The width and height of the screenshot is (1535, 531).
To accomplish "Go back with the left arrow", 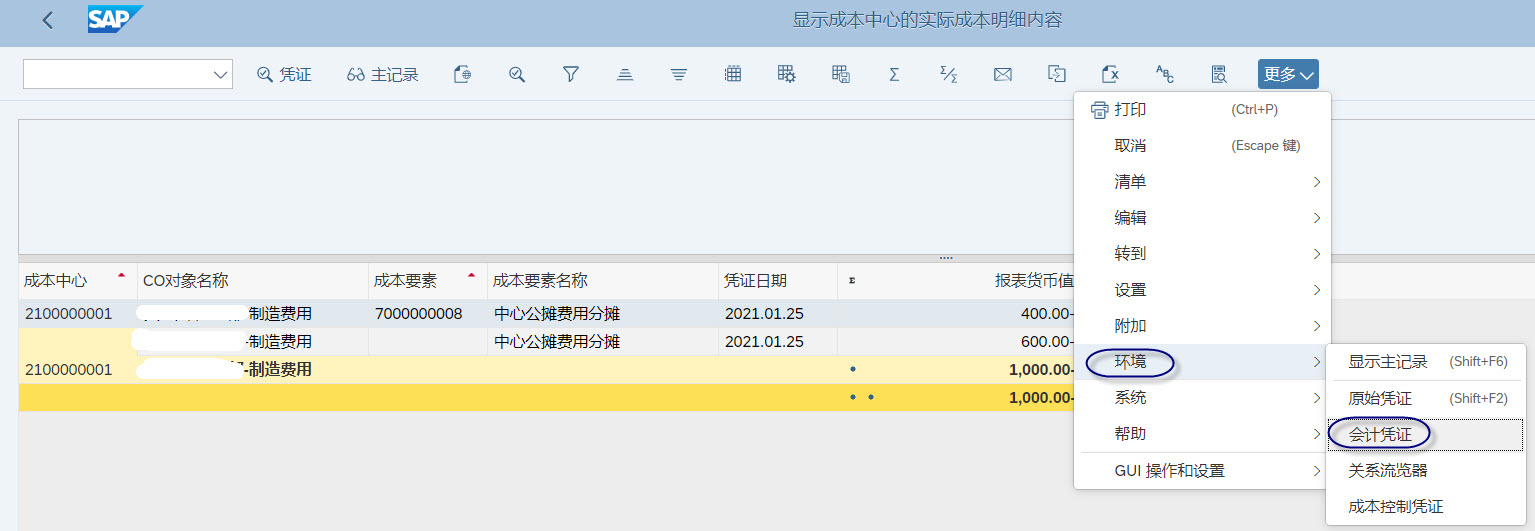I will (x=48, y=20).
